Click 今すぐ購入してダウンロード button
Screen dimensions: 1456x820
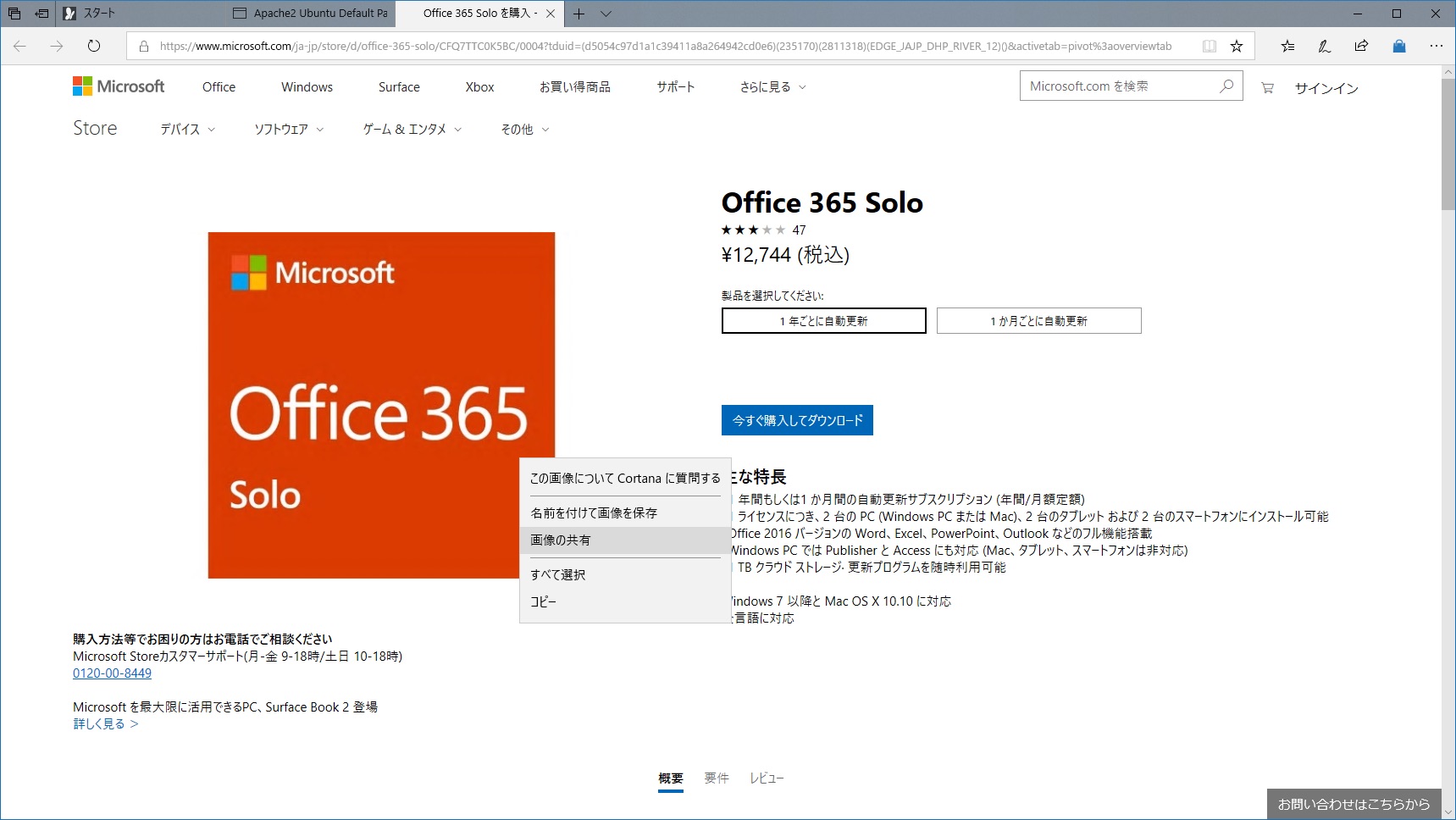point(797,420)
